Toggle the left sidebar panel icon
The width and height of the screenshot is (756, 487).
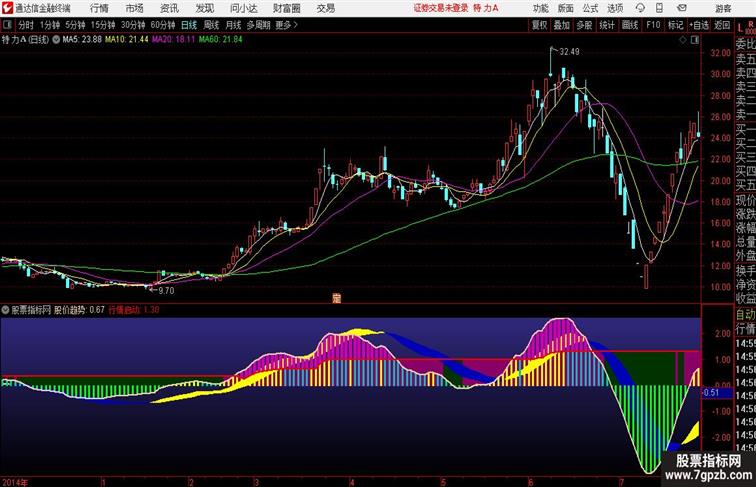pos(7,25)
